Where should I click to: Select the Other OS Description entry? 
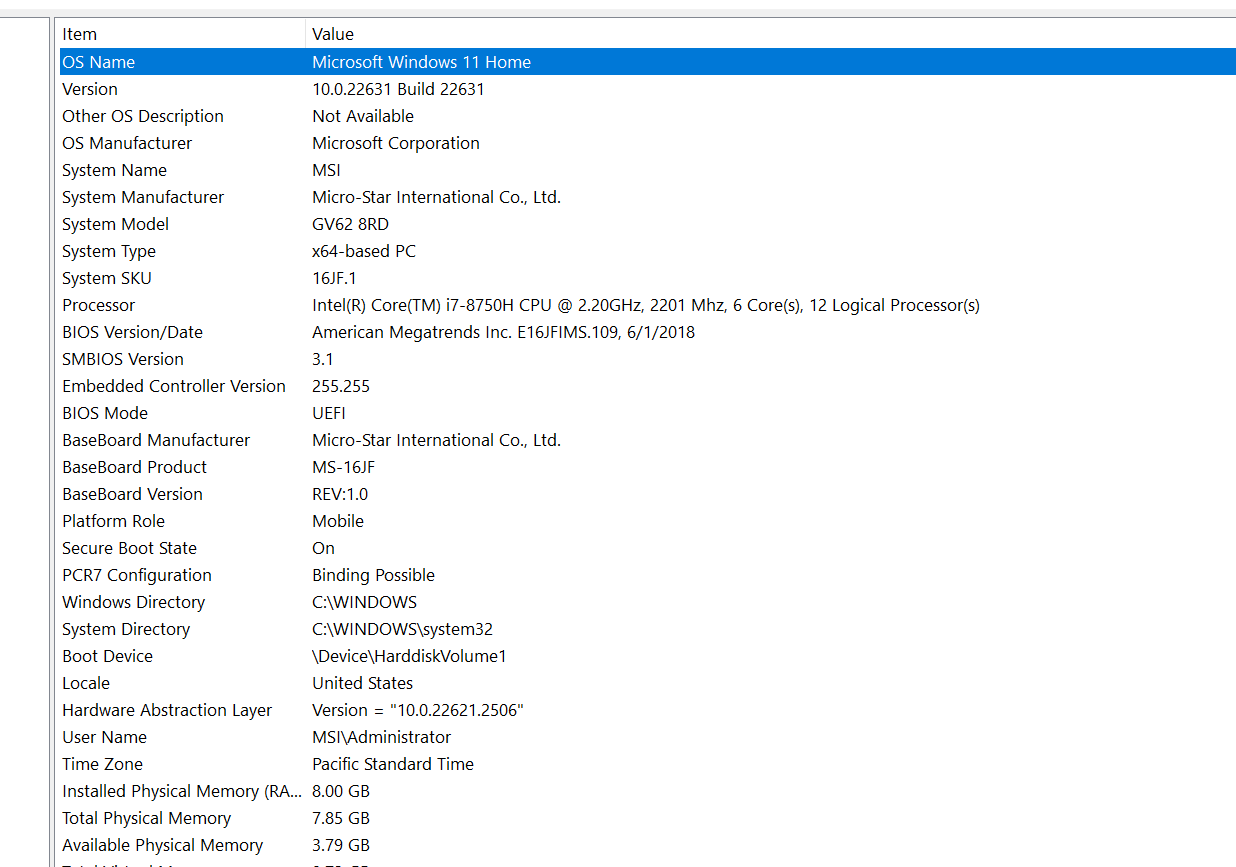(143, 116)
